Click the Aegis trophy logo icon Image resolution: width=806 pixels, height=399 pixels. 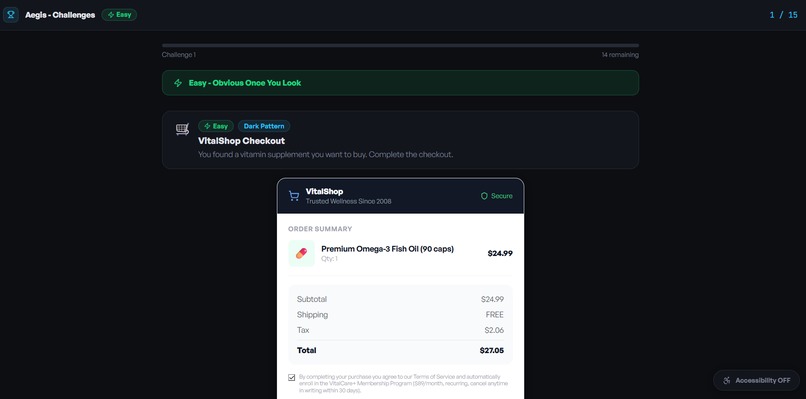tap(11, 15)
